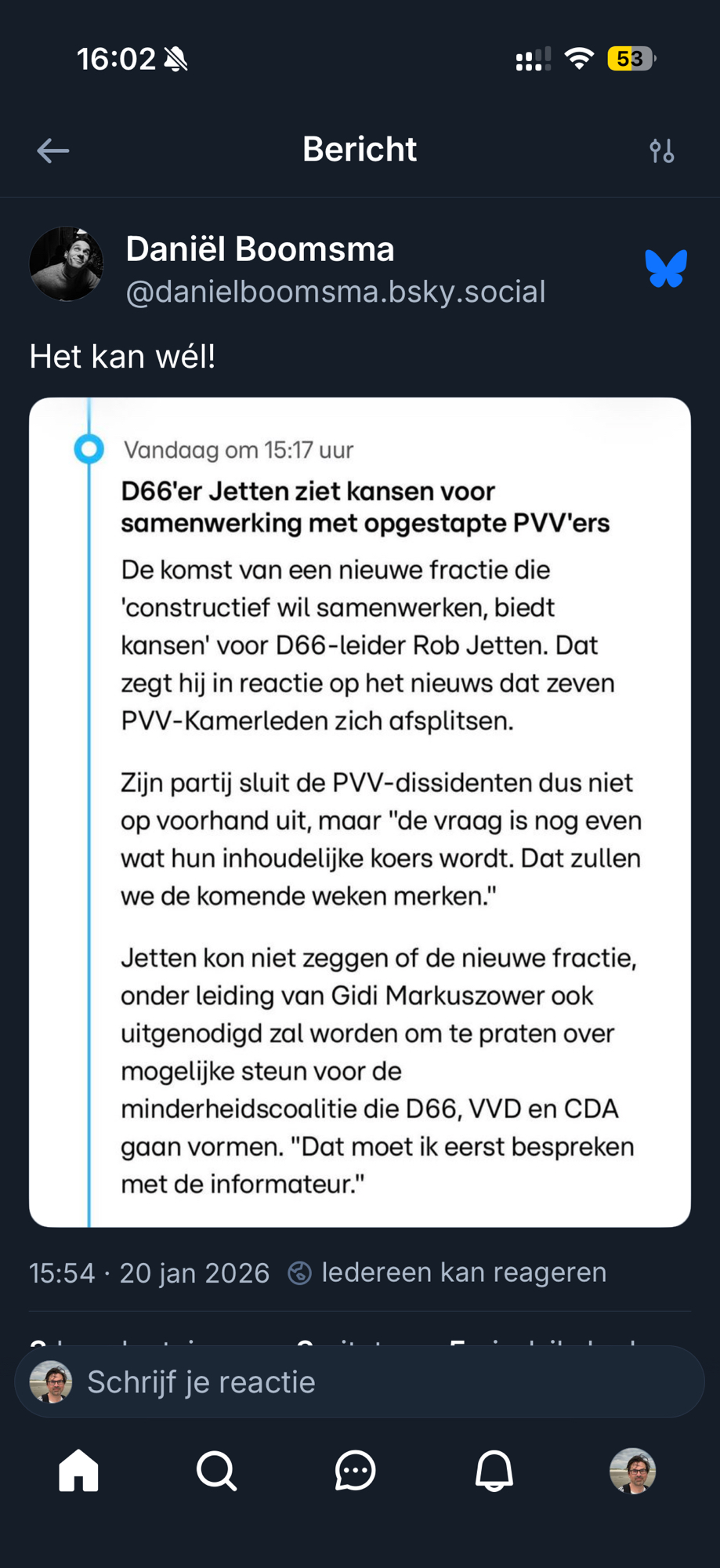The width and height of the screenshot is (720, 1568).
Task: Go to Home feed tab
Action: click(78, 1471)
